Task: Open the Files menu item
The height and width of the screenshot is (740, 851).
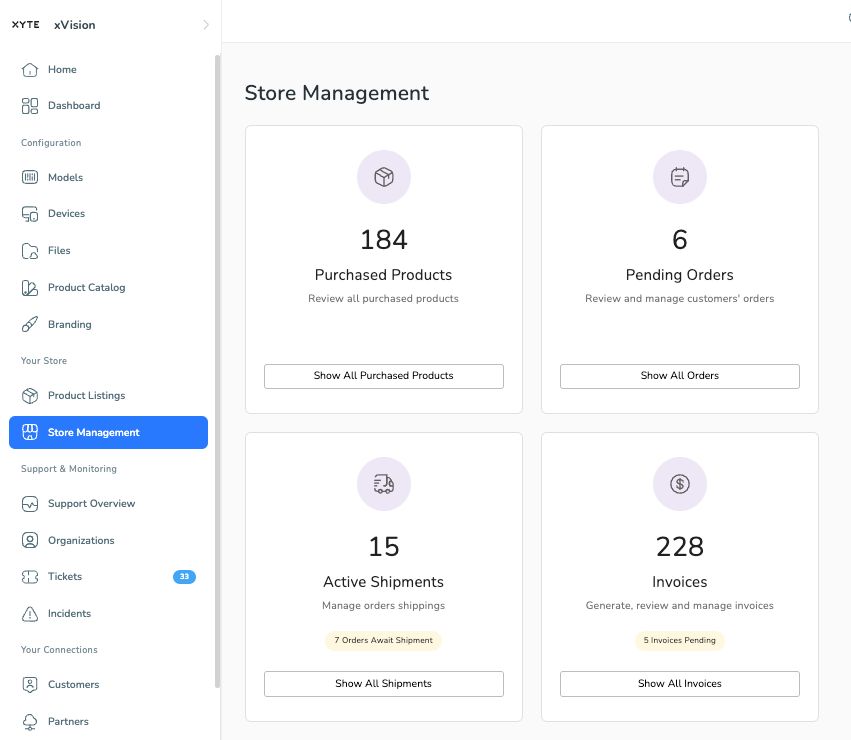Action: click(59, 251)
